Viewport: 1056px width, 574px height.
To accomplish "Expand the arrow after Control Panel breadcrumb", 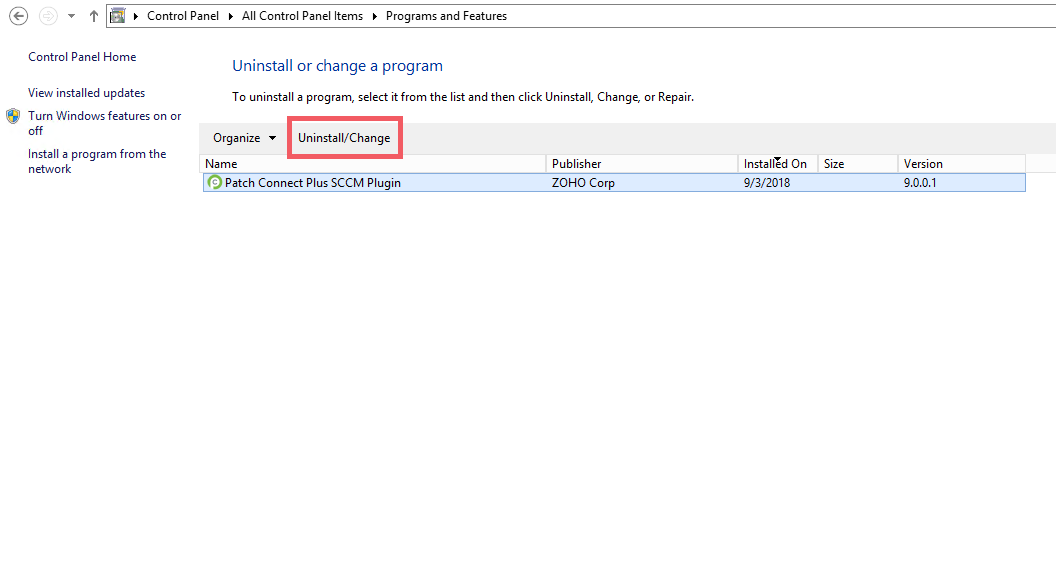I will (230, 16).
